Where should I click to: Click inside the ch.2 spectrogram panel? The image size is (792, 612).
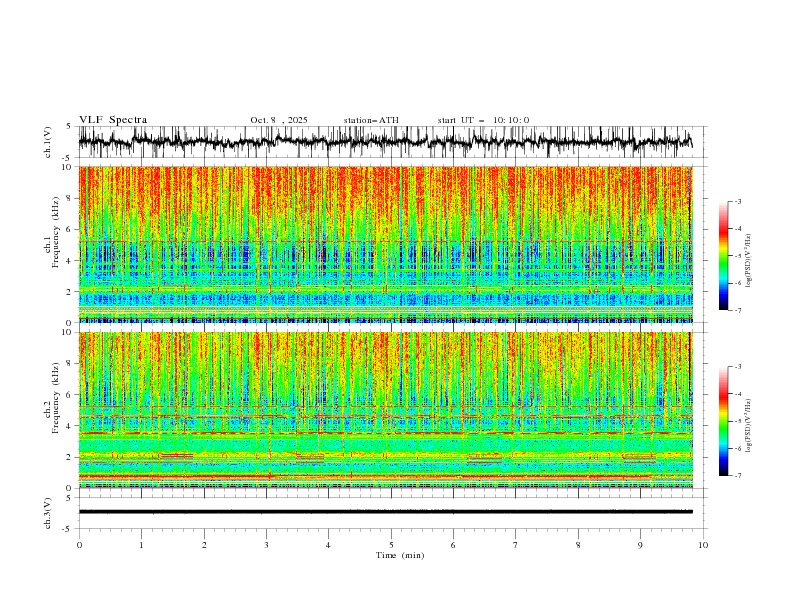pos(385,410)
